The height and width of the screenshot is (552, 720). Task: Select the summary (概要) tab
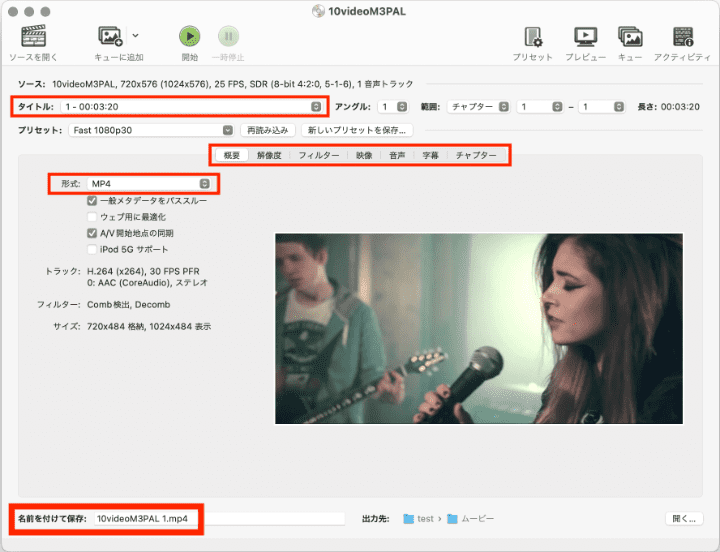(232, 155)
